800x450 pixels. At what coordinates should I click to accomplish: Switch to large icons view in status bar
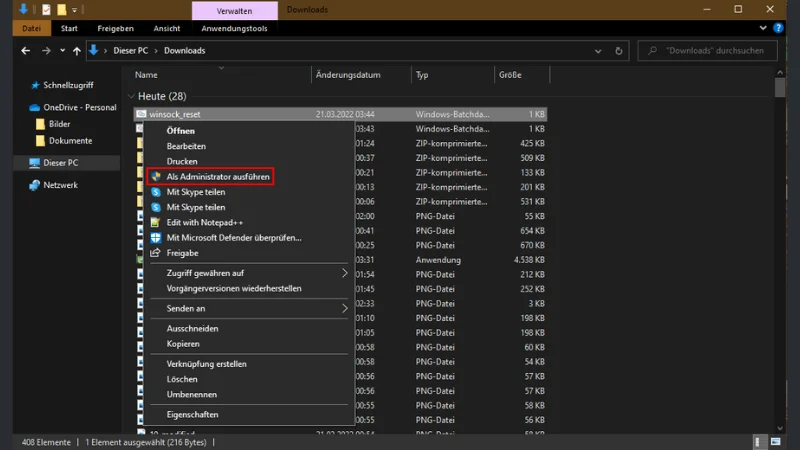tap(776, 442)
